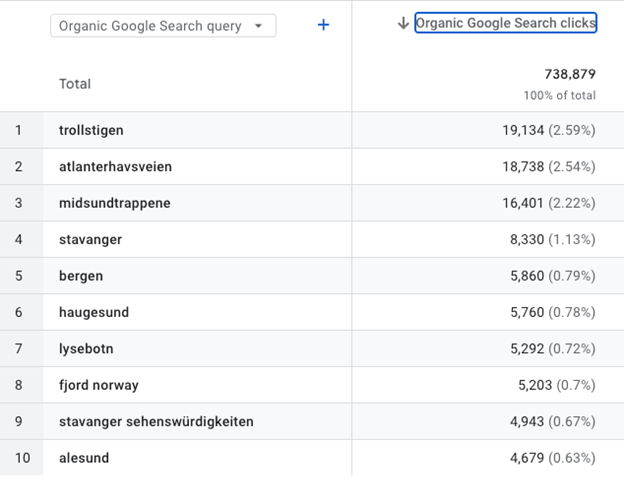Select the bergen query row

click(x=81, y=276)
